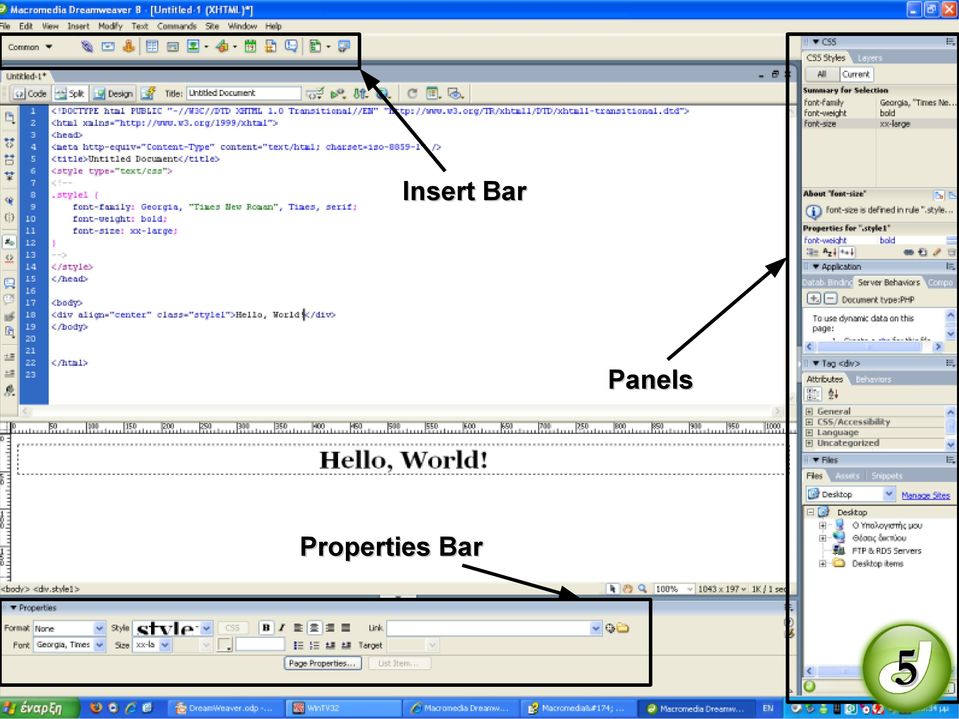Select the All mode in CSS Styles
The width and height of the screenshot is (959, 719).
(x=821, y=74)
